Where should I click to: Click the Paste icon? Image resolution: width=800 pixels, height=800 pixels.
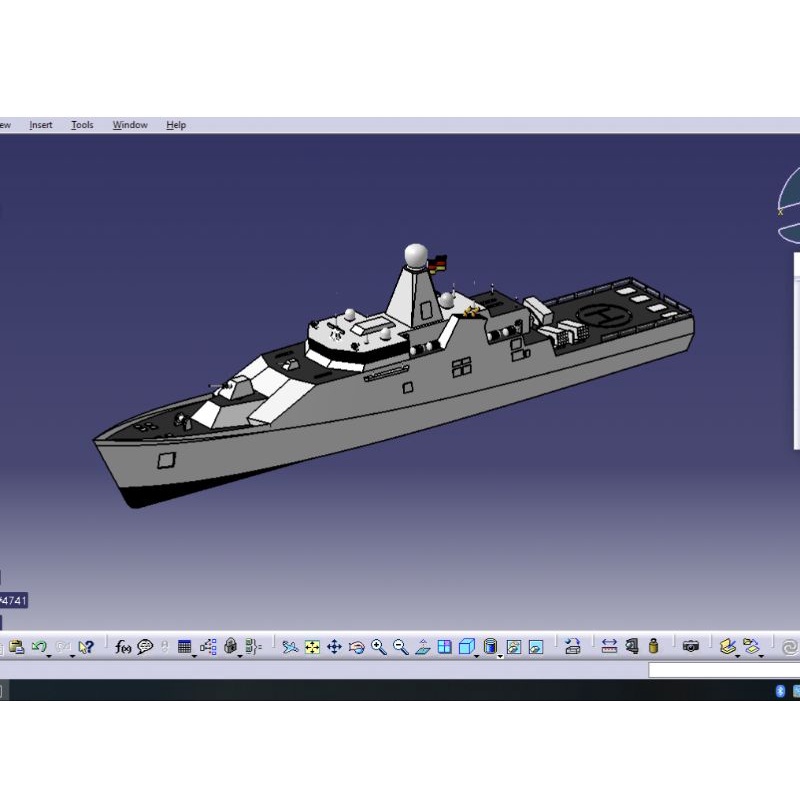pyautogui.click(x=16, y=646)
